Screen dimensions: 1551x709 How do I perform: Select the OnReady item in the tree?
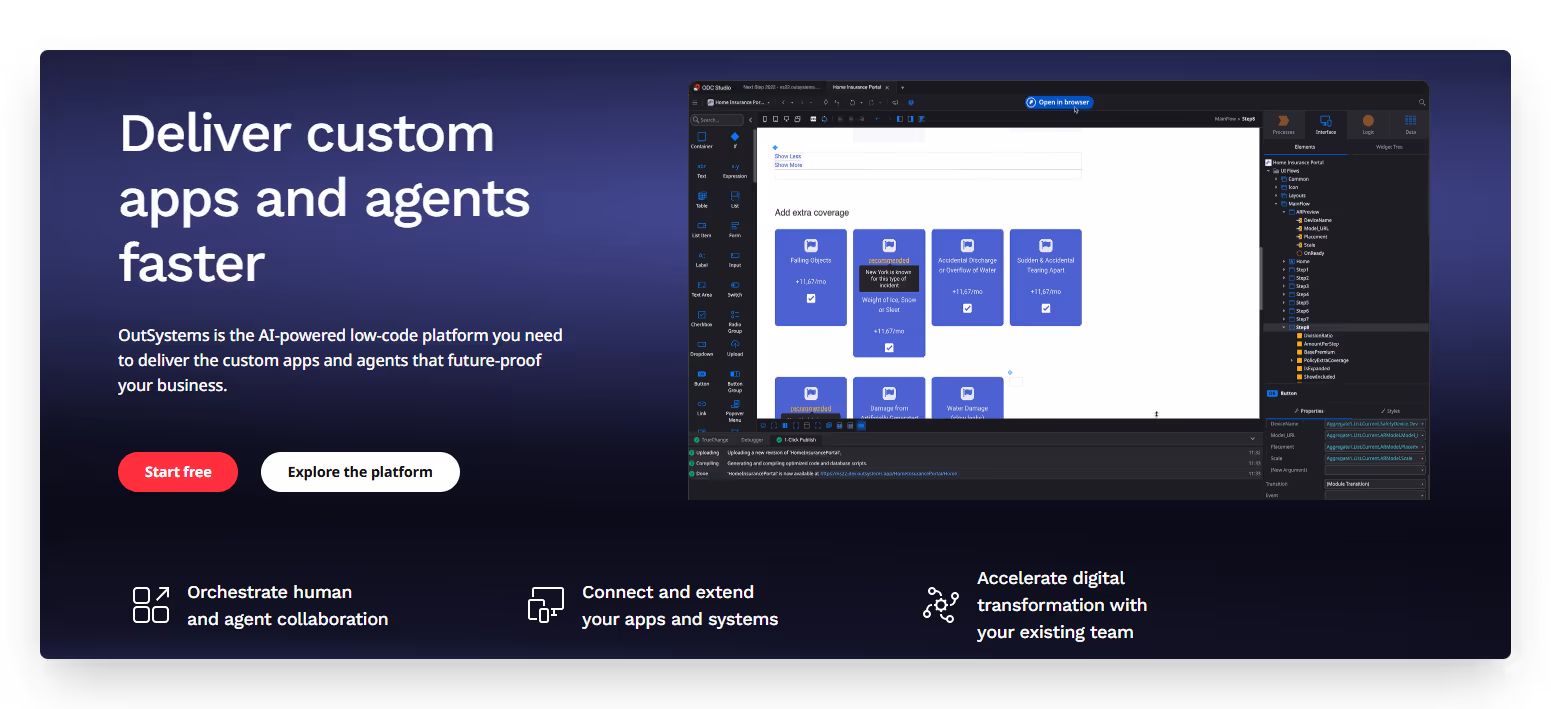pyautogui.click(x=1312, y=253)
